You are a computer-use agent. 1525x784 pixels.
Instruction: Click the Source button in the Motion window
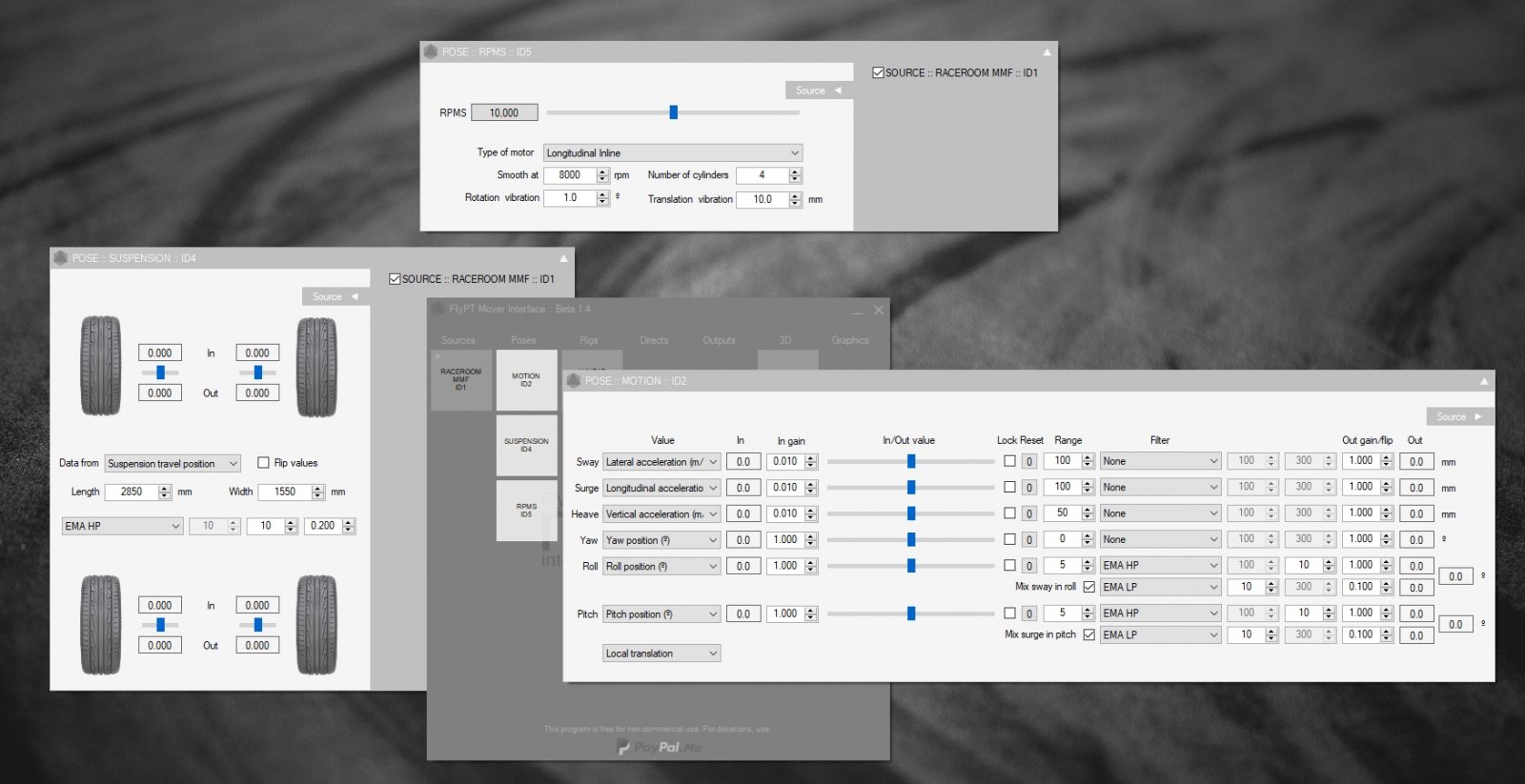tap(1460, 417)
